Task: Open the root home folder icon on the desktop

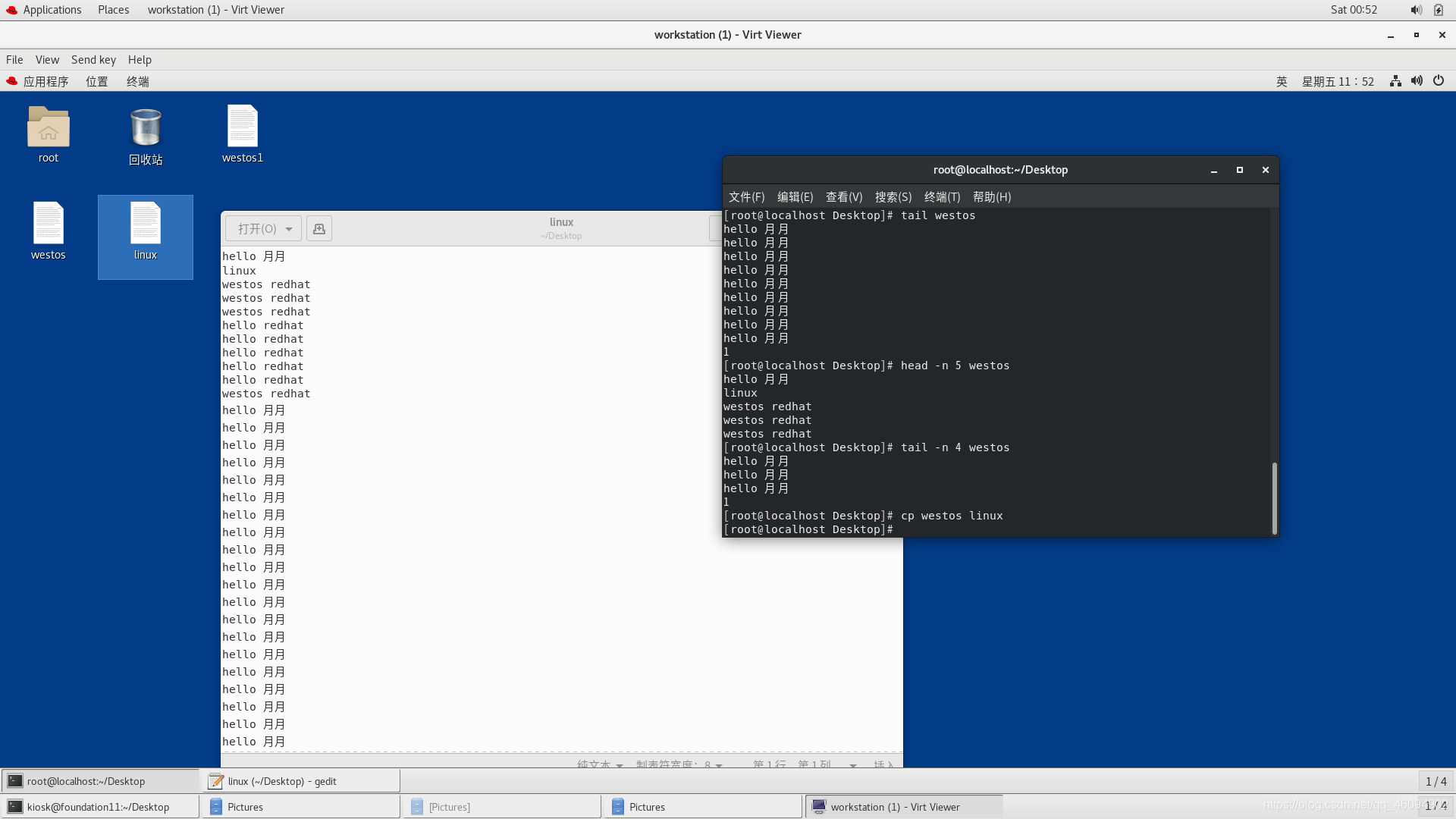Action: [48, 127]
